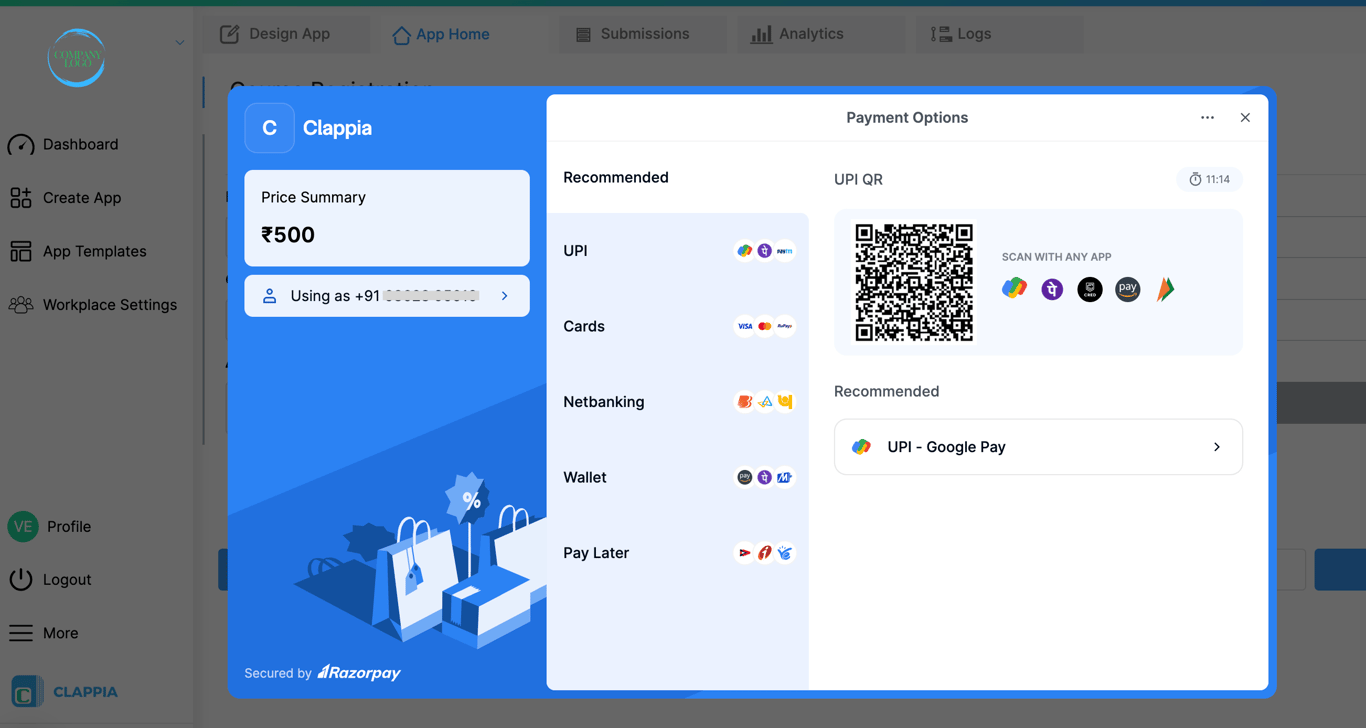The image size is (1366, 728).
Task: Click the 11:14 countdown timer badge
Action: tap(1210, 180)
